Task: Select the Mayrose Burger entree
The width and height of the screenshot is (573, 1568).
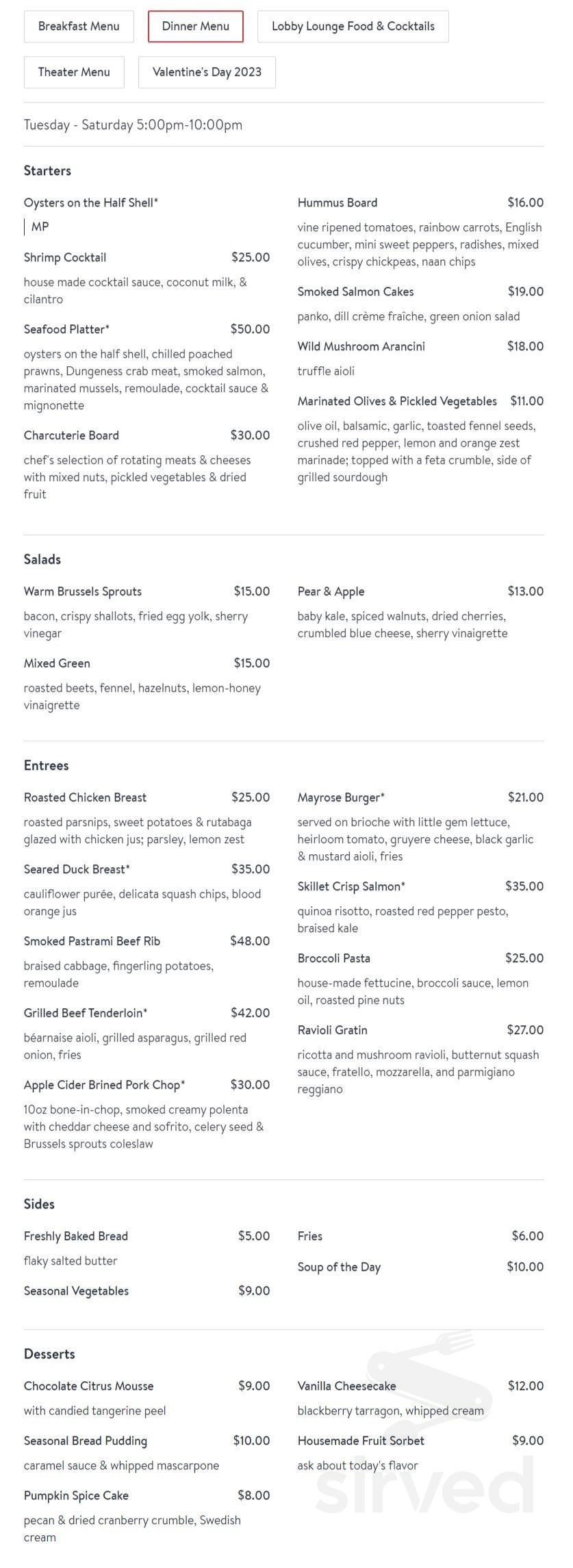Action: coord(340,797)
